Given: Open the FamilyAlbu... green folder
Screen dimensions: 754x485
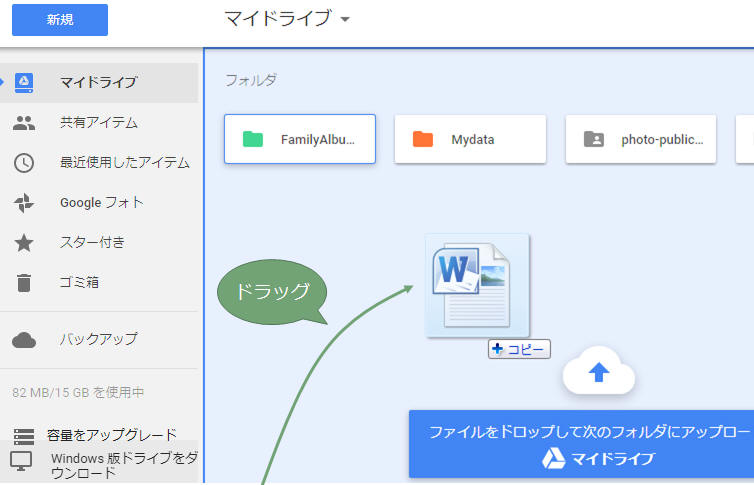Looking at the screenshot, I should pos(300,139).
